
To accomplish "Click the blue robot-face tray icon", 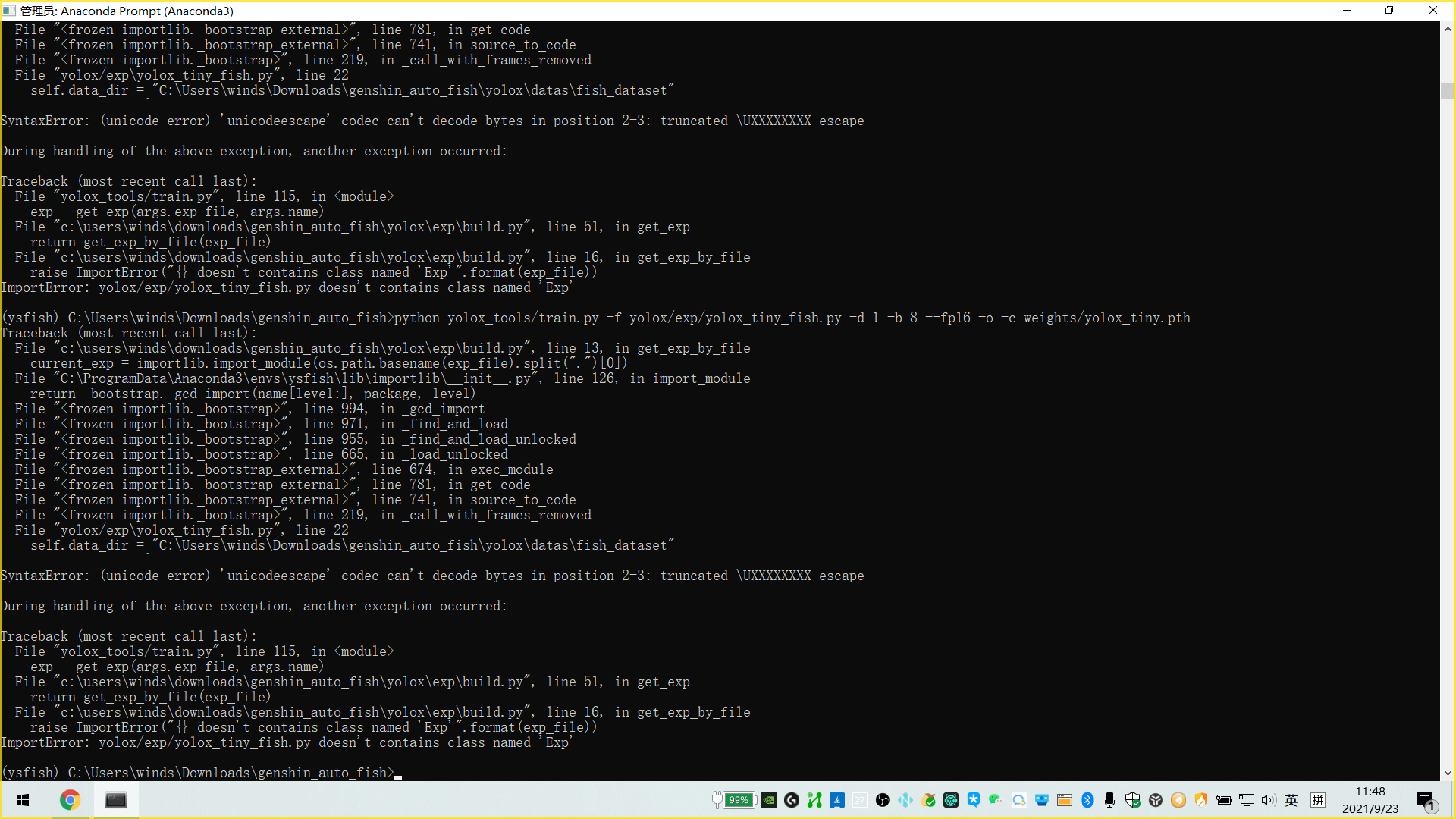I will point(1042,800).
